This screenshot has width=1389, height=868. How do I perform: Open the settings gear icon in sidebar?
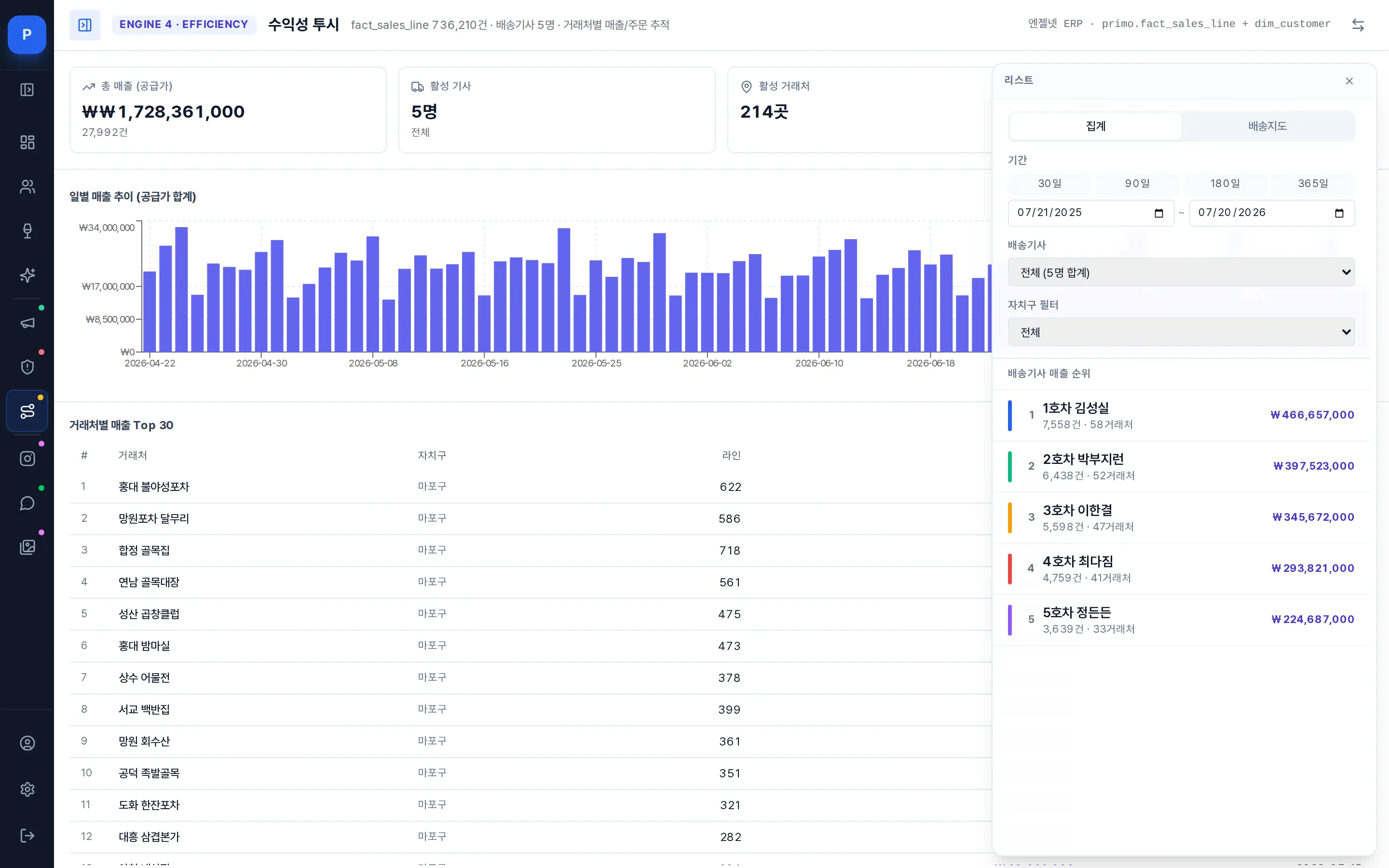27,789
